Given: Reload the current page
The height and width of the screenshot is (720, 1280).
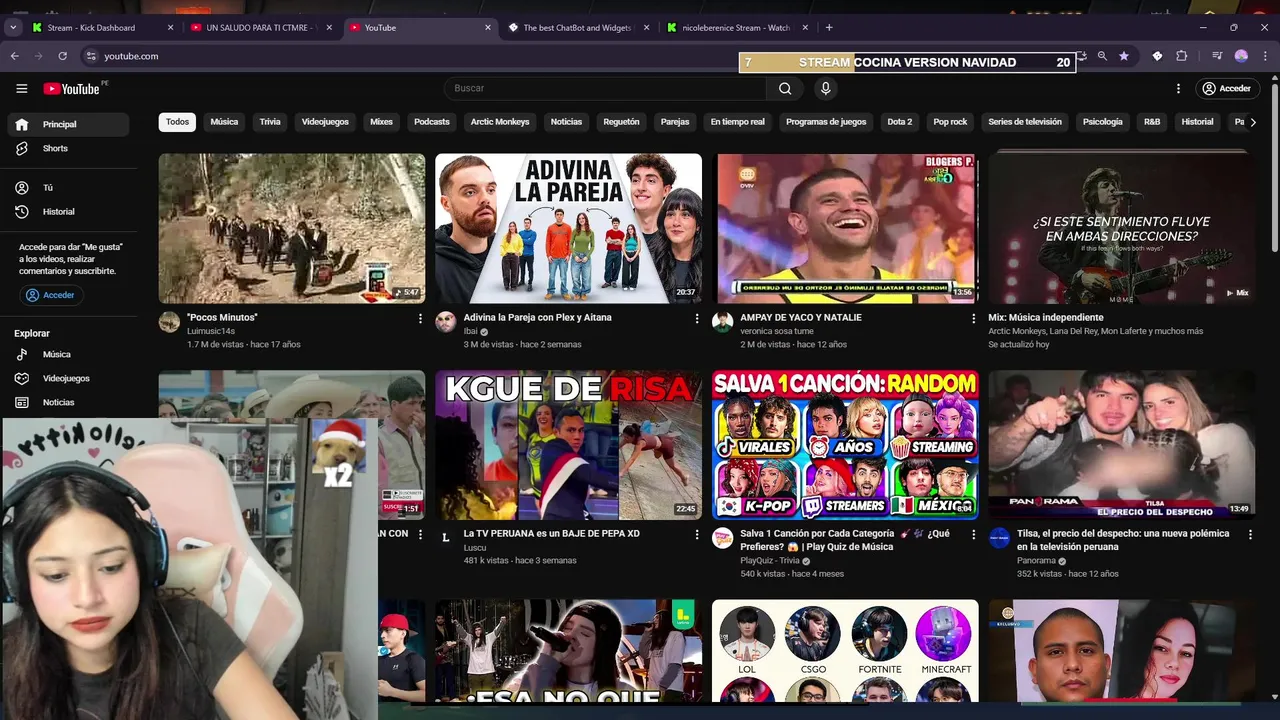Looking at the screenshot, I should click(62, 56).
